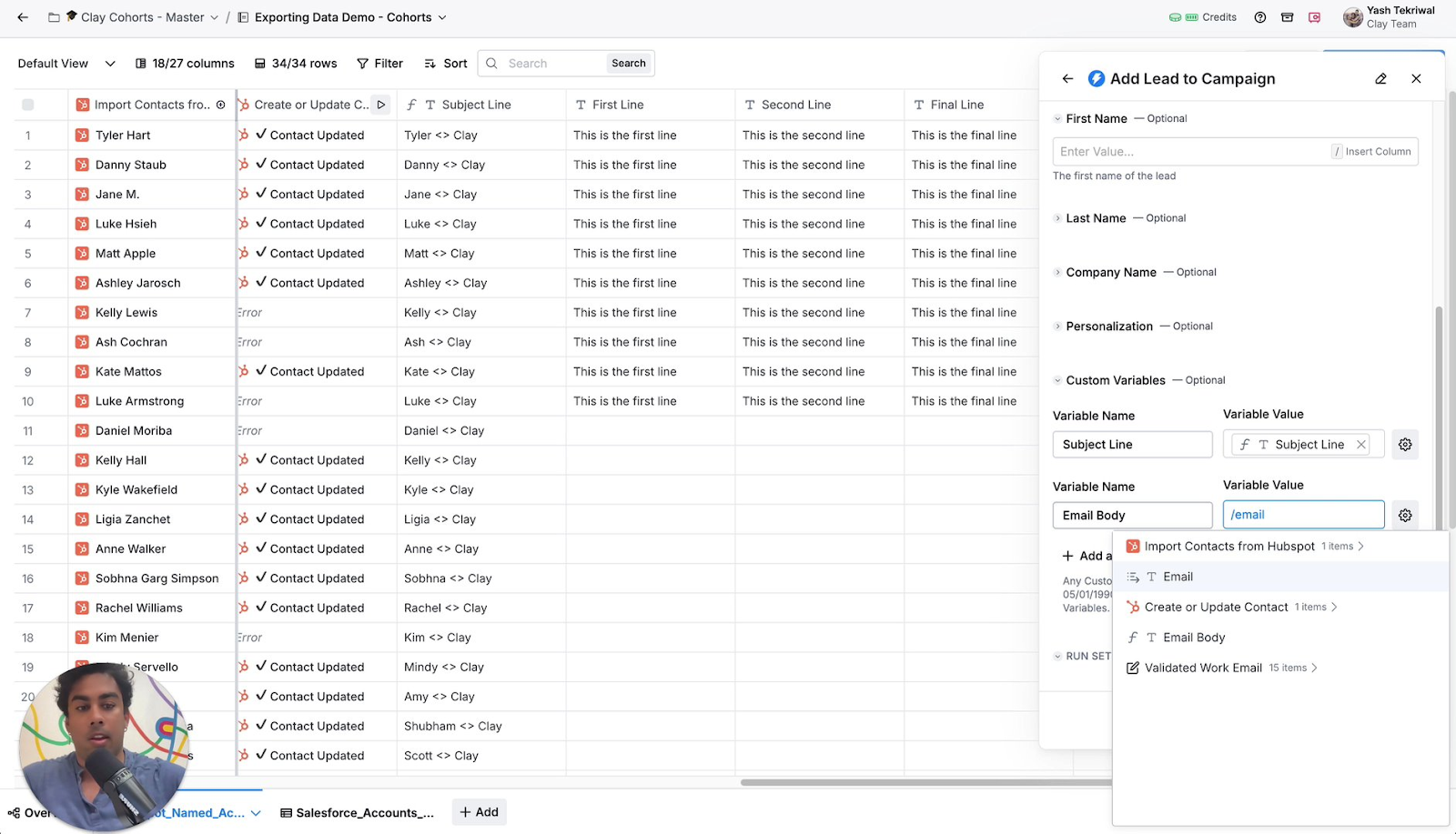
Task: Expand Validated Work Email items
Action: coord(1314,668)
